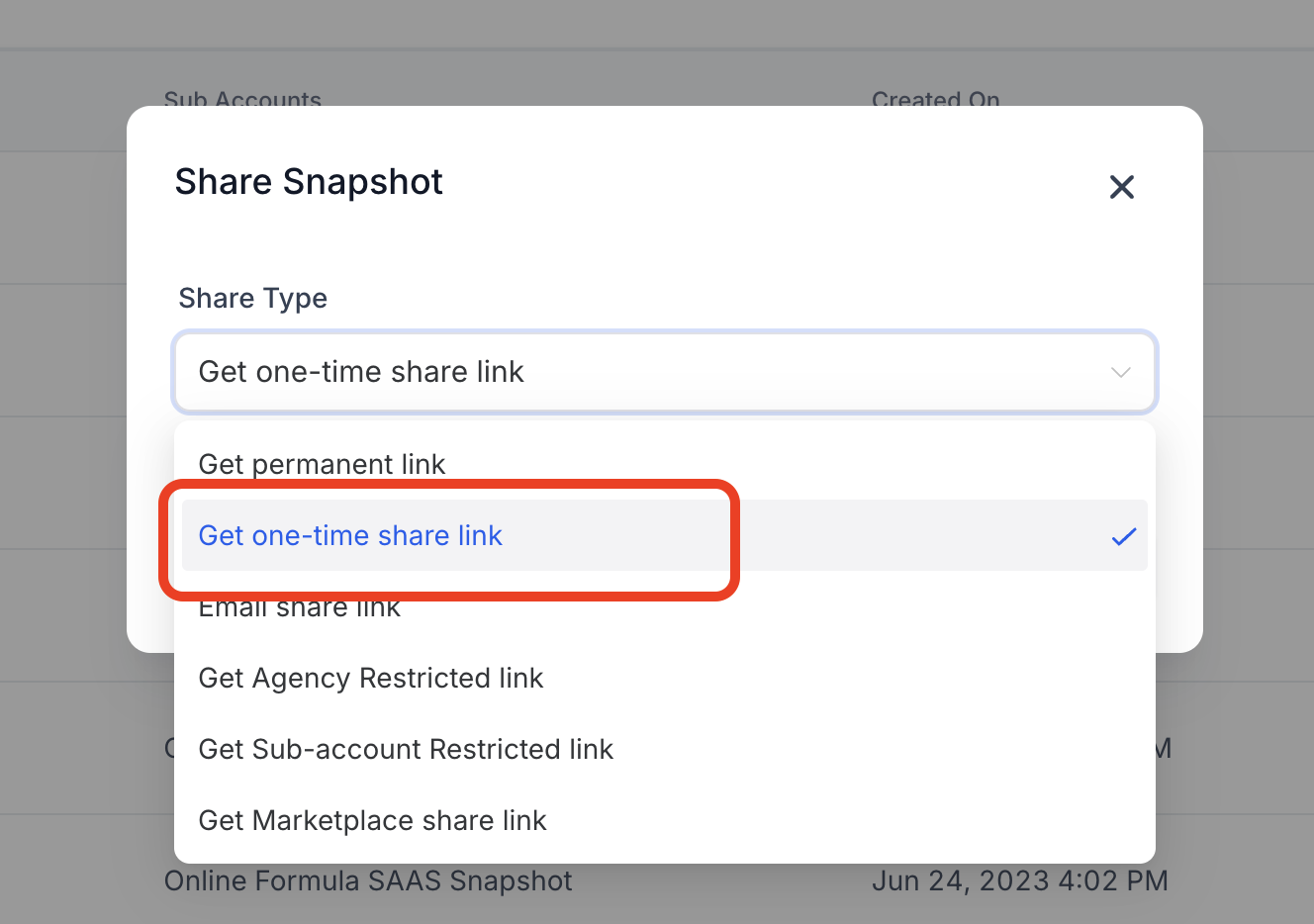
Task: Choose Get permanent link option
Action: [x=322, y=463]
